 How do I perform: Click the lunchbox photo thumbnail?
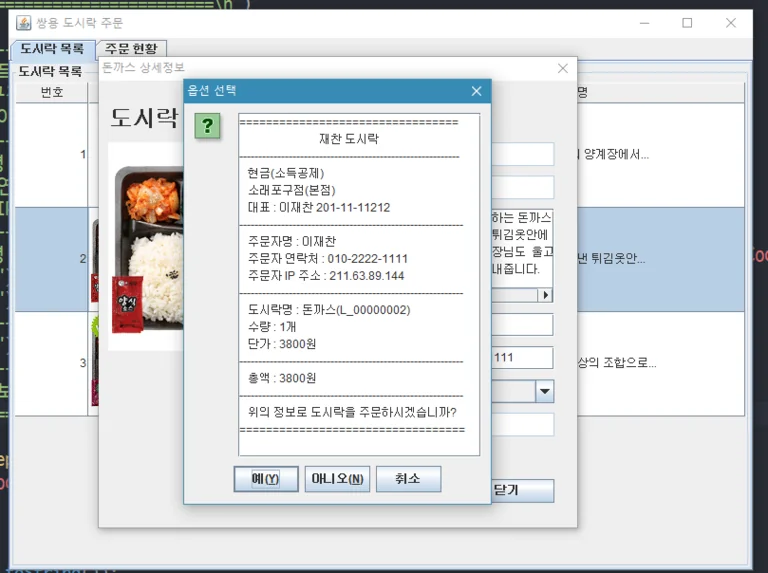(x=146, y=246)
